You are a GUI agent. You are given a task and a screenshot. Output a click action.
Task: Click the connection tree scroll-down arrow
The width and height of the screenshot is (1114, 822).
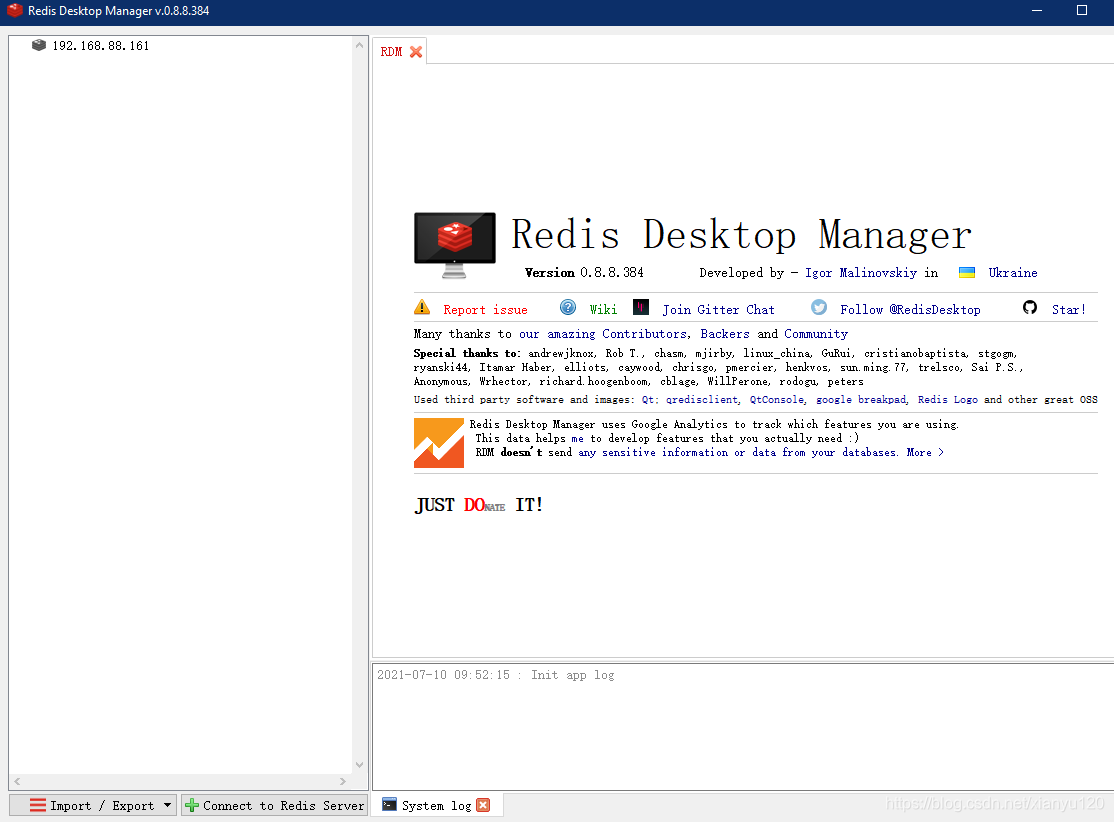coord(359,764)
